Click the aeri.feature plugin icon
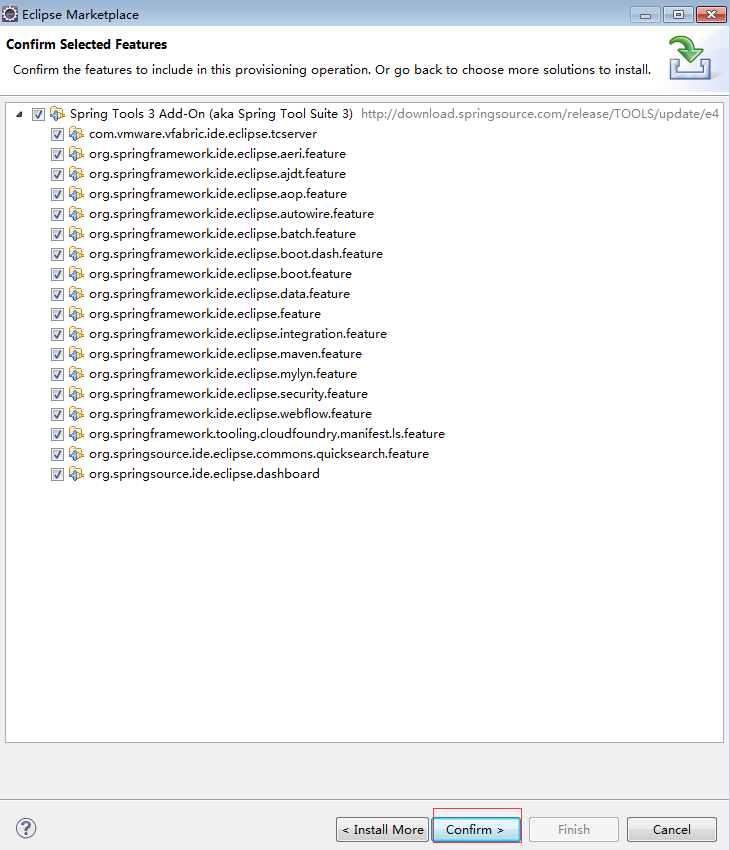Image resolution: width=730 pixels, height=850 pixels. coord(76,154)
